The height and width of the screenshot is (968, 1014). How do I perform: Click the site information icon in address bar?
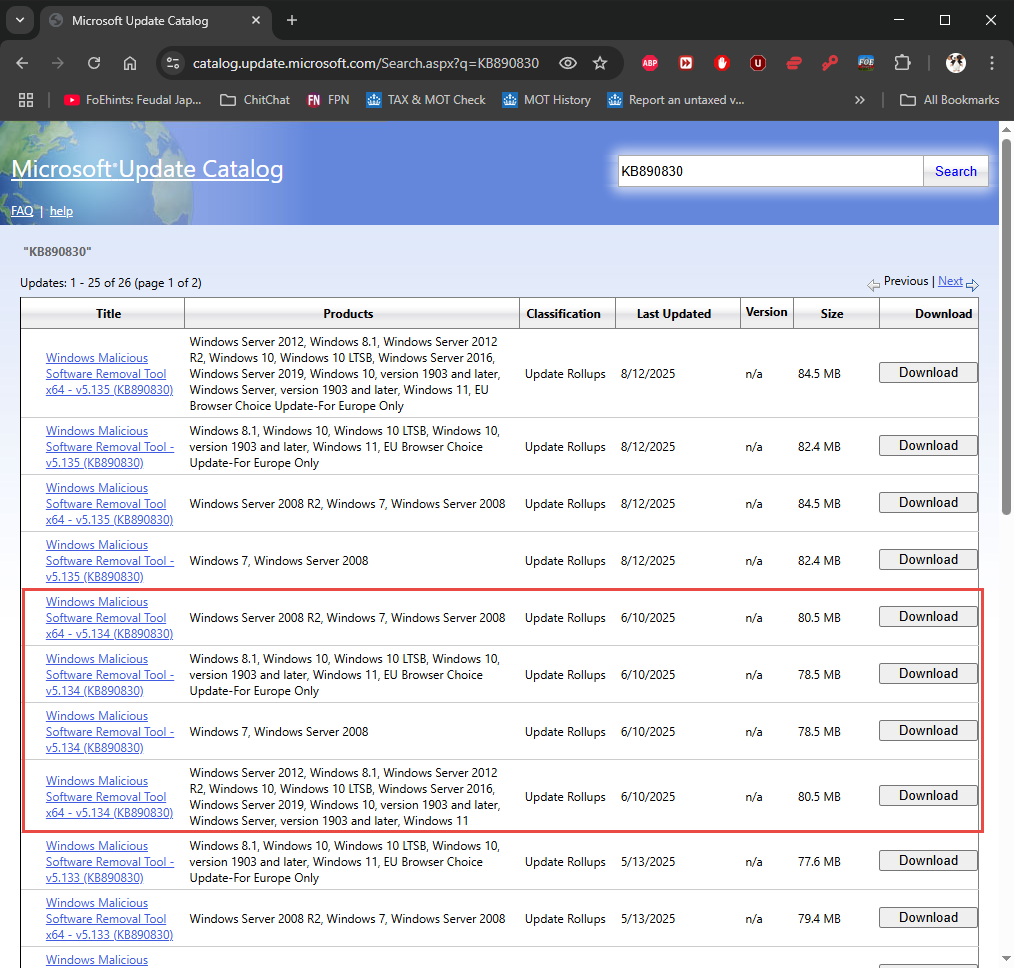pos(173,63)
